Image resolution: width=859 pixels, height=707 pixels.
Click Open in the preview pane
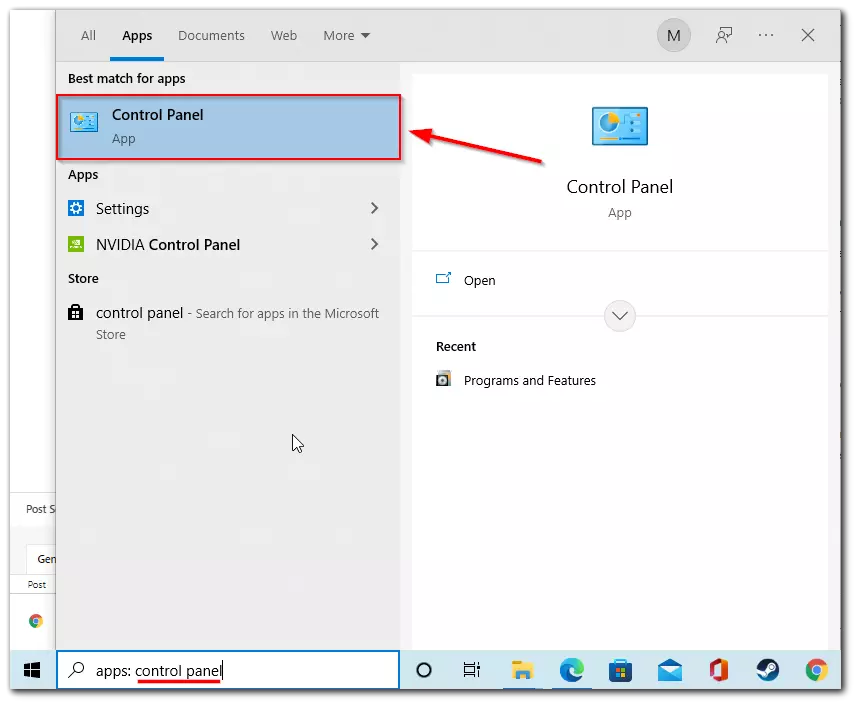[479, 280]
